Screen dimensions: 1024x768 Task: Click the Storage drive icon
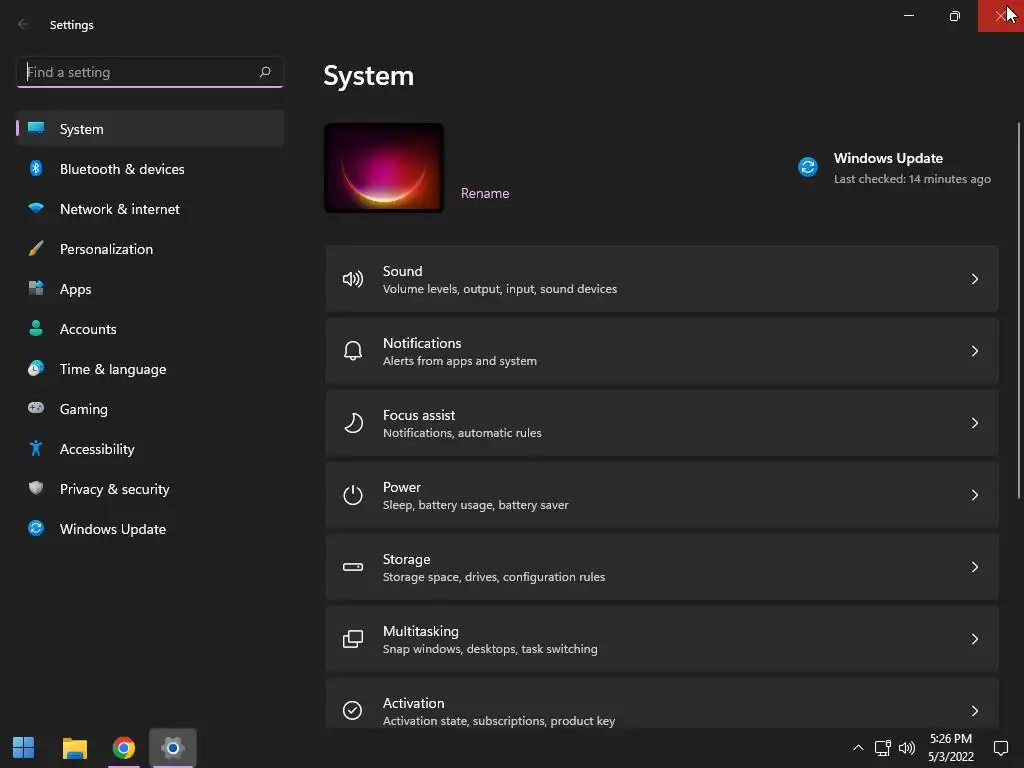pos(353,567)
